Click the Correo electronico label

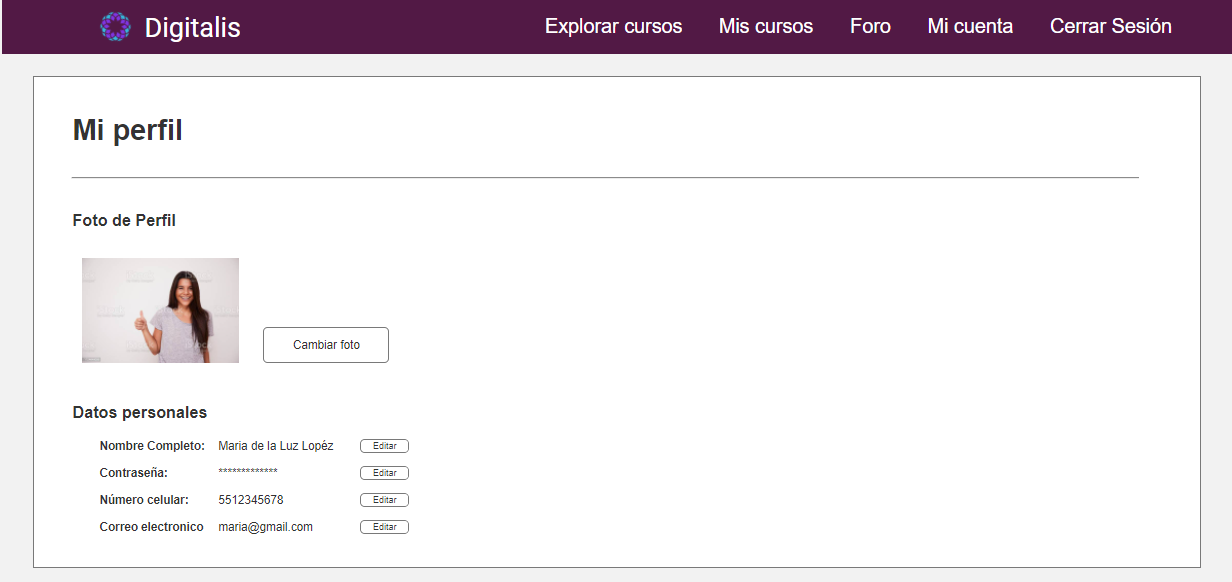click(x=152, y=527)
